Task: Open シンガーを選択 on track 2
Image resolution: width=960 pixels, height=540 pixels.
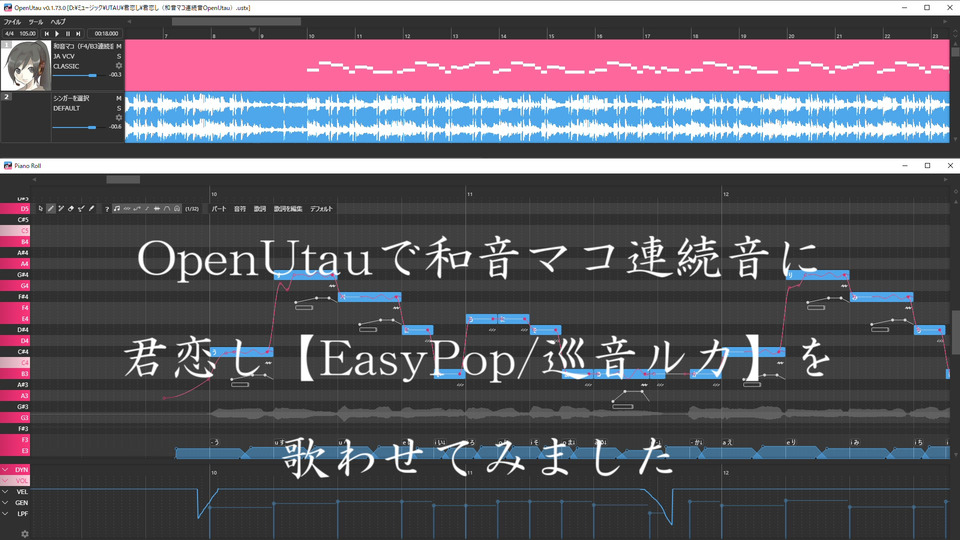Action: 71,98
